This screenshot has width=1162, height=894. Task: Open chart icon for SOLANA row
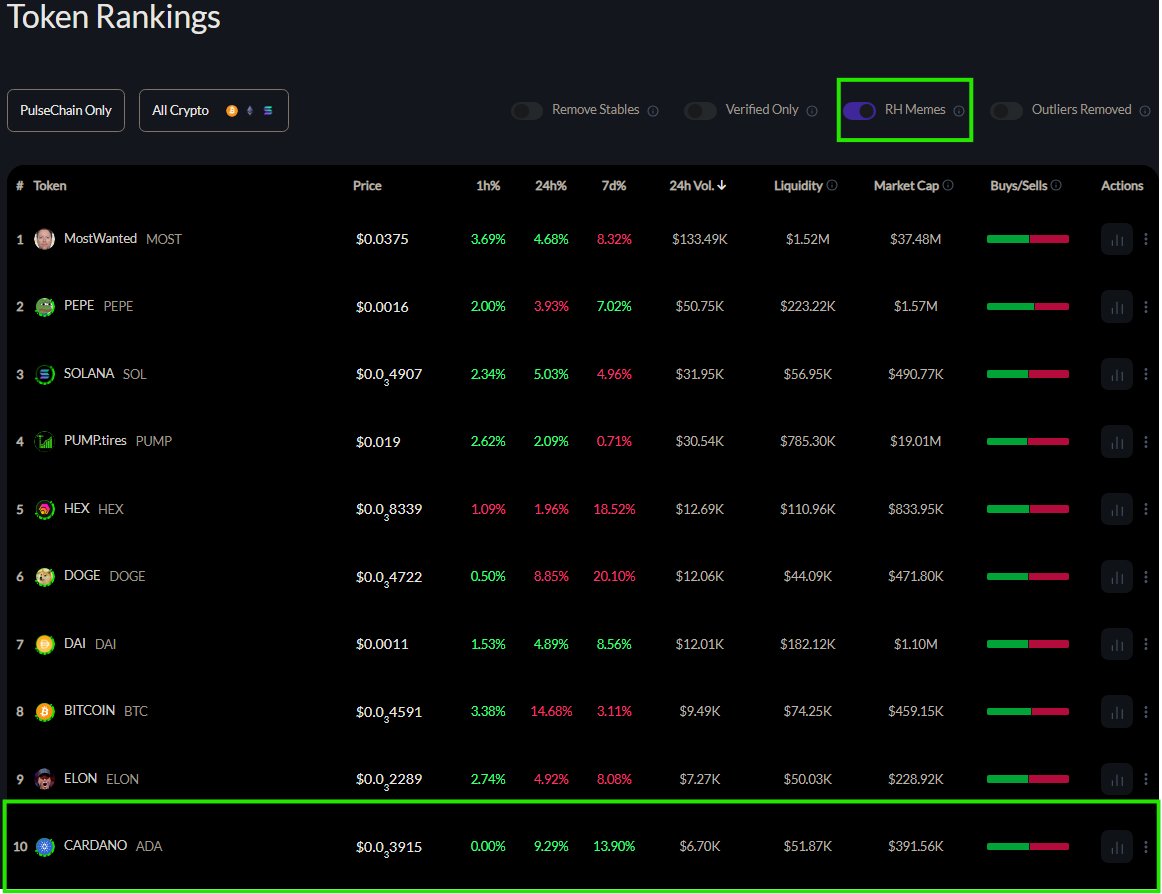pyautogui.click(x=1116, y=374)
